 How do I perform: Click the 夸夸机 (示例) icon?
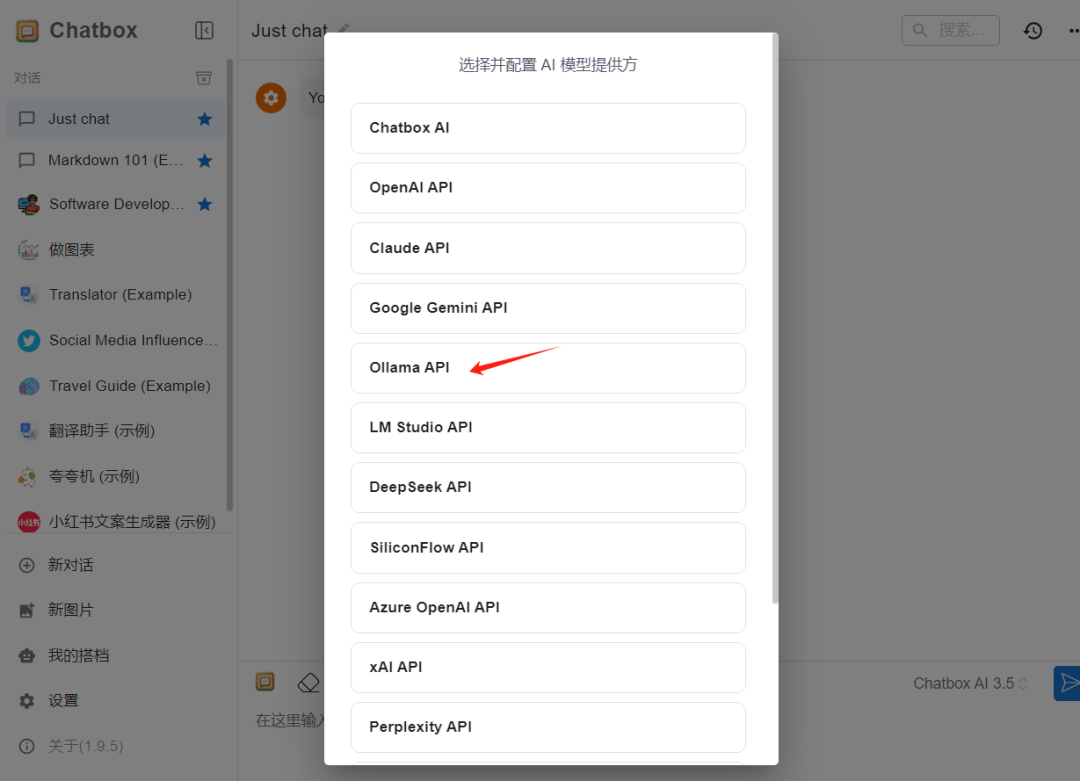click(x=28, y=477)
